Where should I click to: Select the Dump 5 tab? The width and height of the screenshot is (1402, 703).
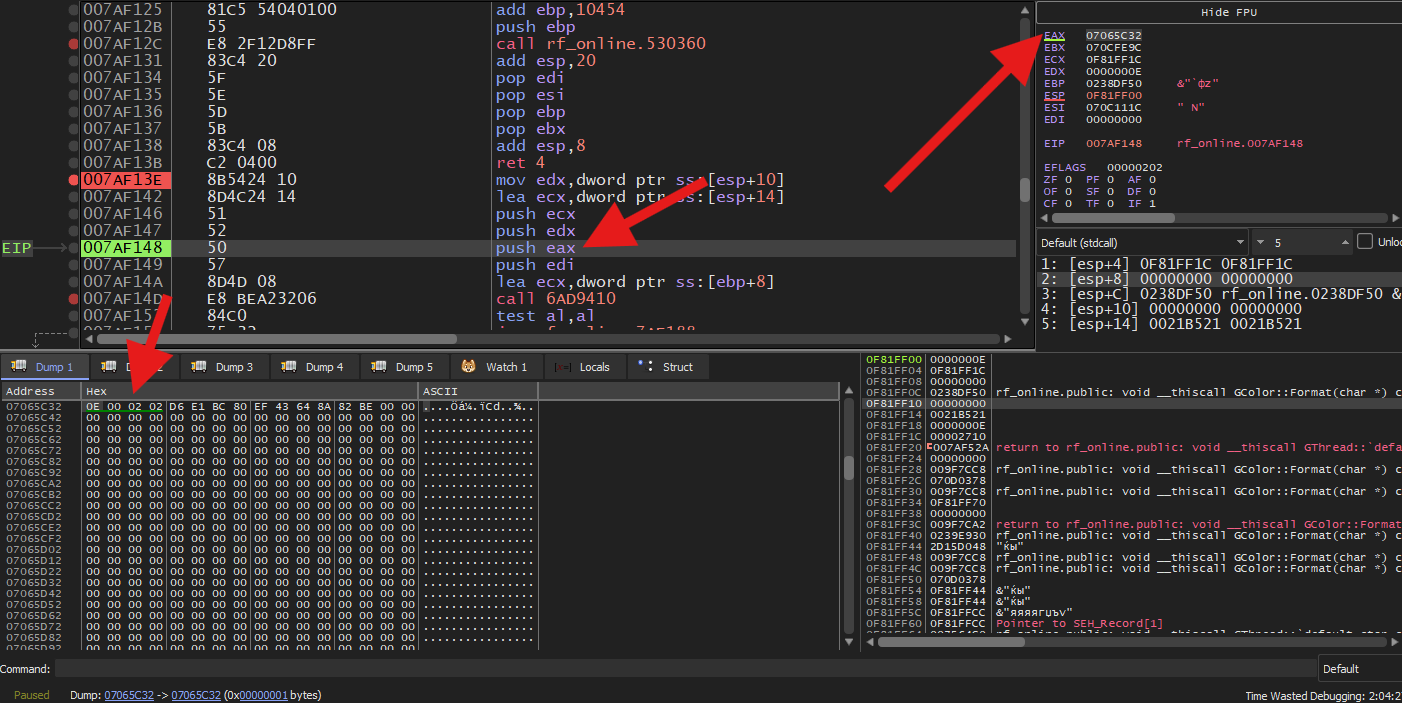click(404, 367)
